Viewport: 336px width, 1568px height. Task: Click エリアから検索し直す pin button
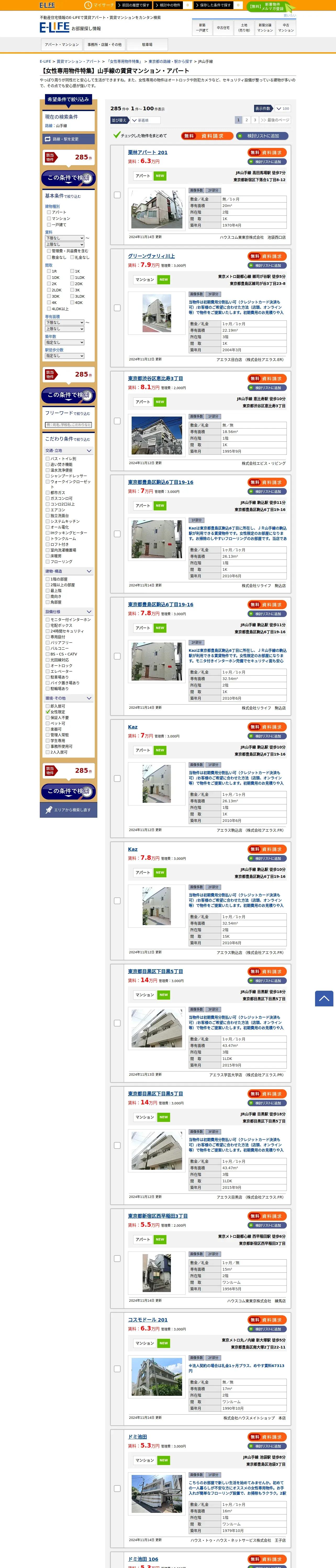coord(68,810)
